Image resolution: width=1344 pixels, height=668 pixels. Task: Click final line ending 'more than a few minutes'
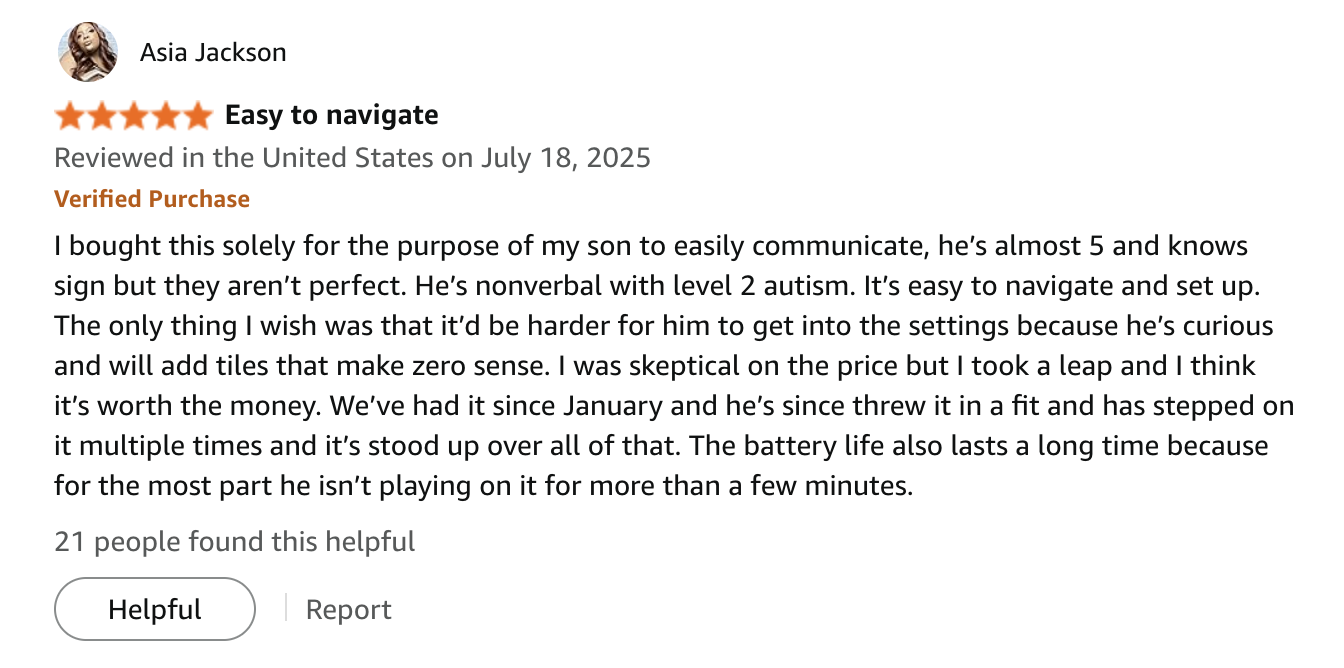click(x=484, y=486)
